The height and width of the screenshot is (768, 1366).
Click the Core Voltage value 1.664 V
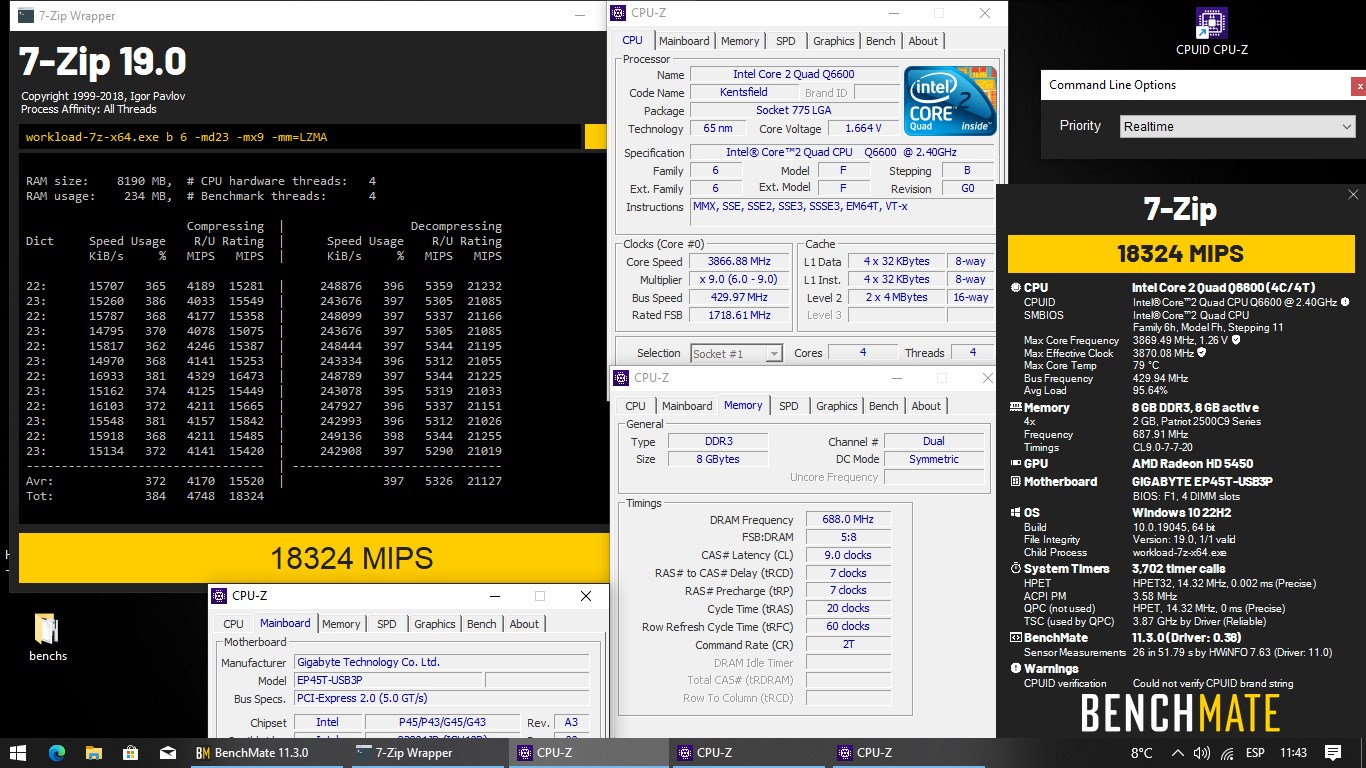tap(863, 129)
